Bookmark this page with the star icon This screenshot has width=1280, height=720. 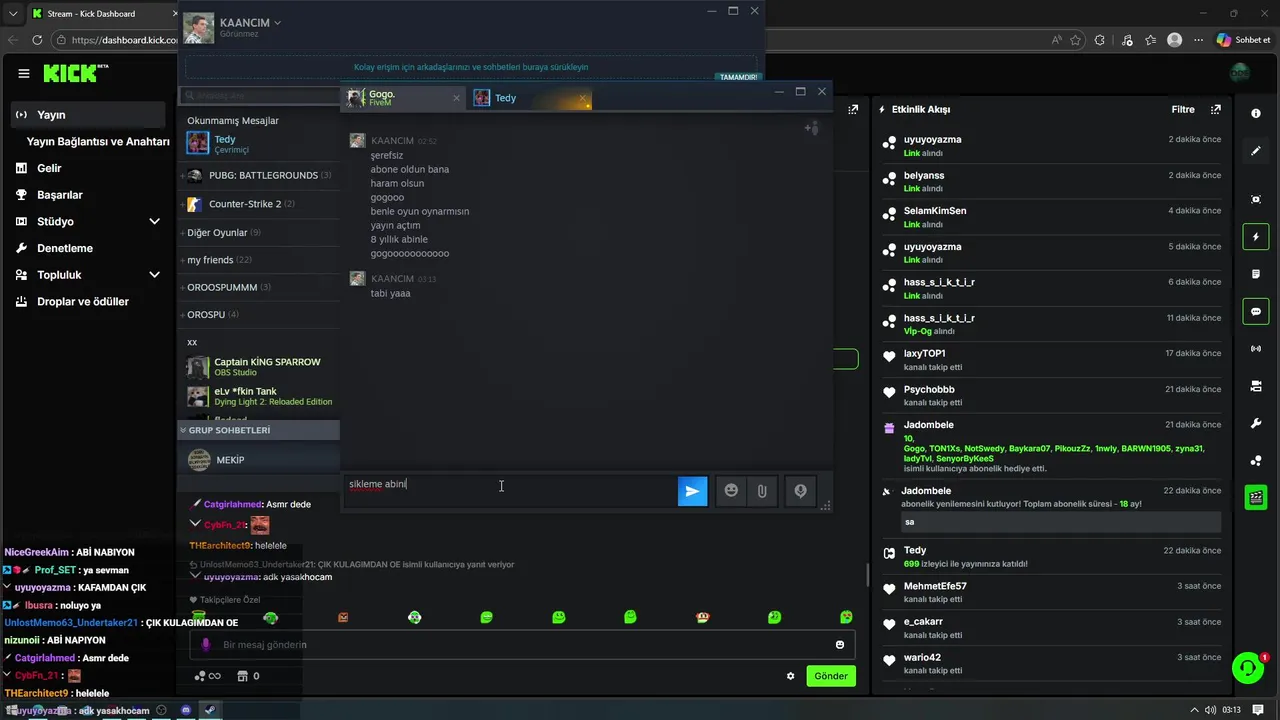point(1076,40)
